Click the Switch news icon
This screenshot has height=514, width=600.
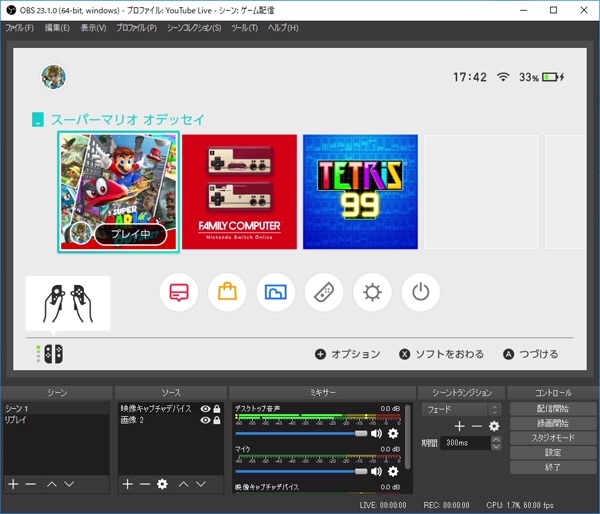pos(179,292)
